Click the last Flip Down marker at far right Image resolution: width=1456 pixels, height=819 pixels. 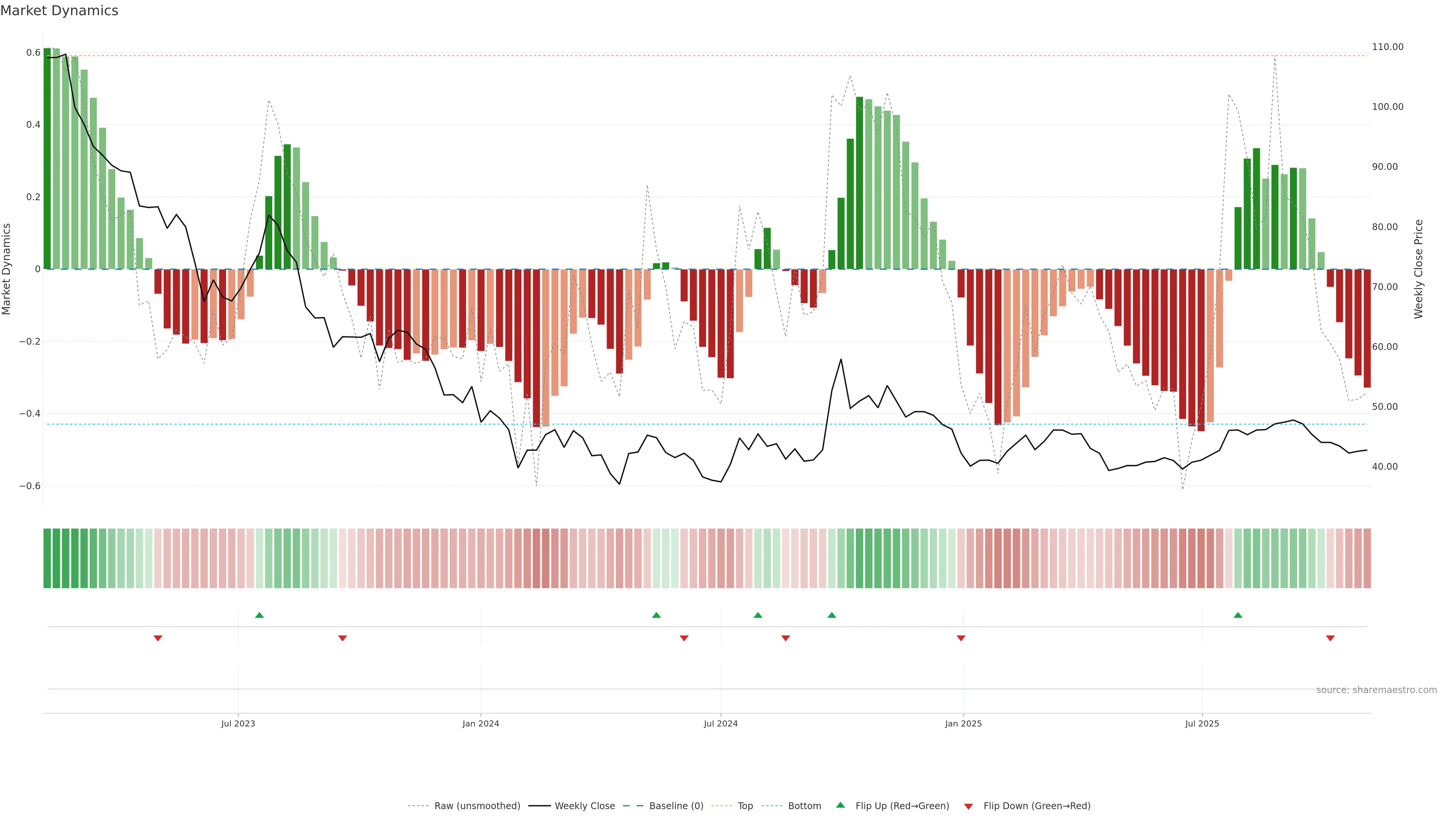click(x=1330, y=638)
